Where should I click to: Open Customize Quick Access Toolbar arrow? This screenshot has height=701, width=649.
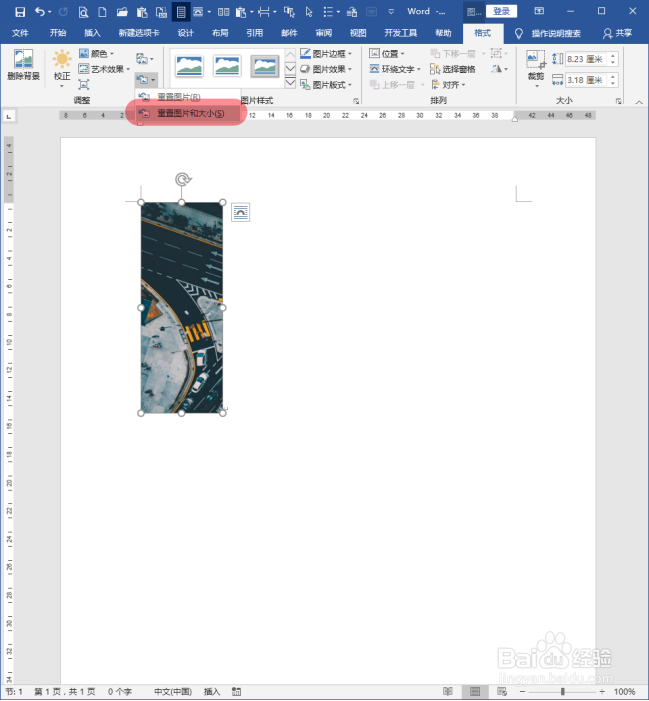pos(391,12)
